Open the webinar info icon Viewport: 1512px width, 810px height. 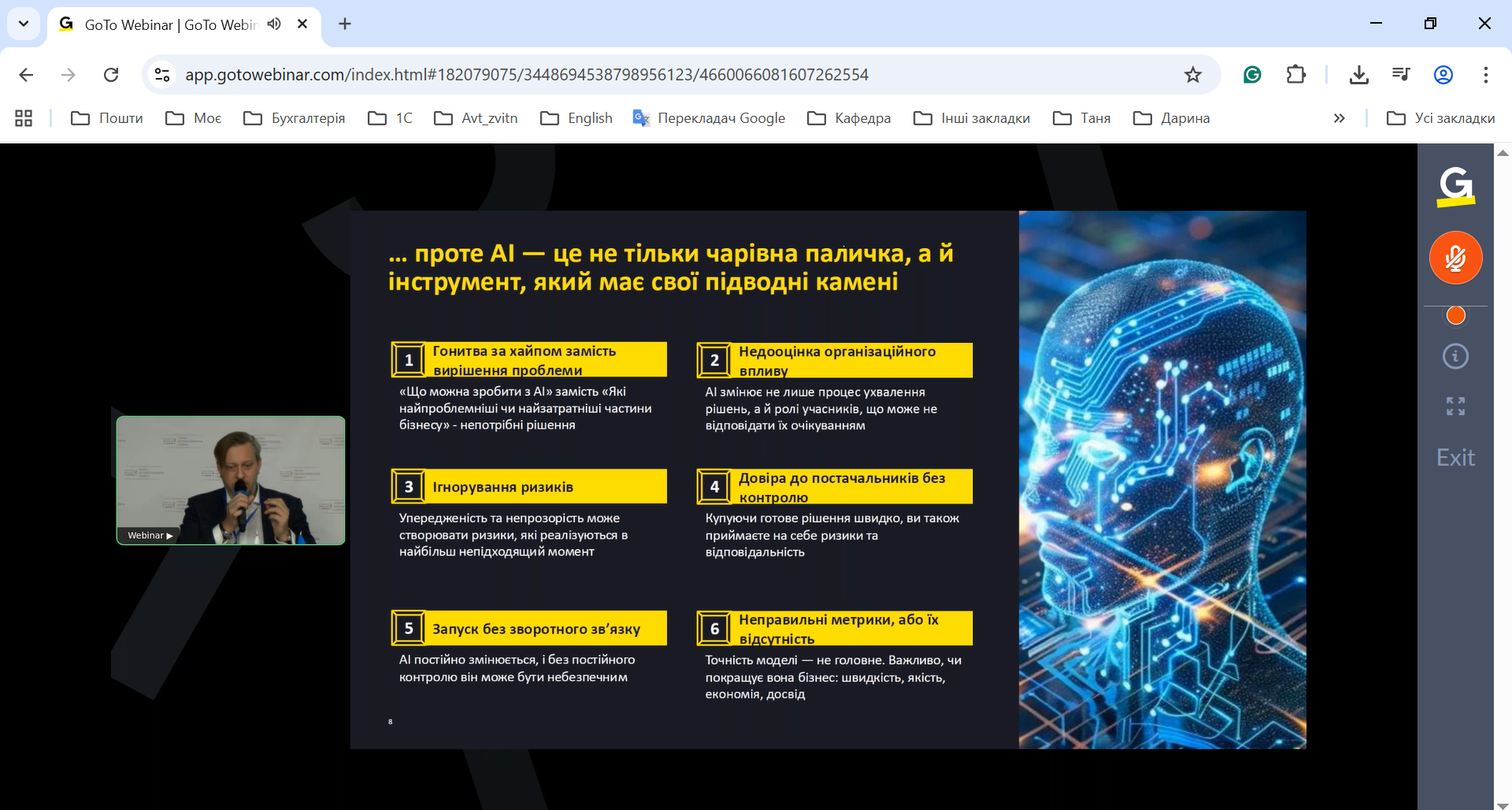(1455, 356)
